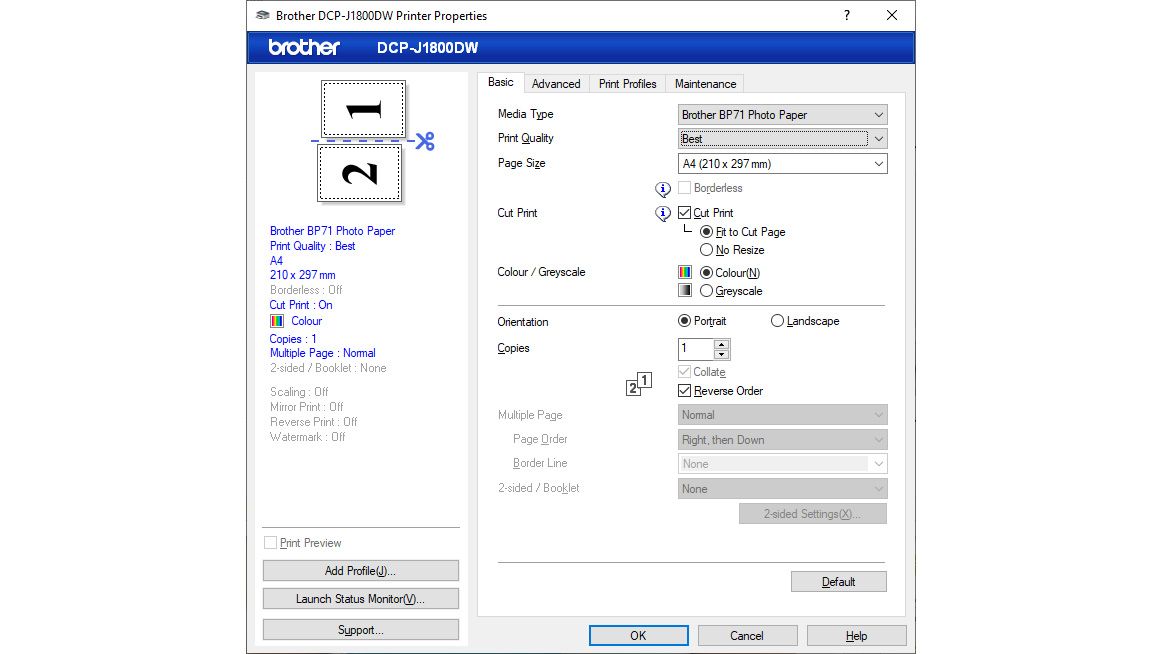Click the rainbow colour icon beside Colour(N)
Image resolution: width=1162 pixels, height=654 pixels.
[x=685, y=273]
